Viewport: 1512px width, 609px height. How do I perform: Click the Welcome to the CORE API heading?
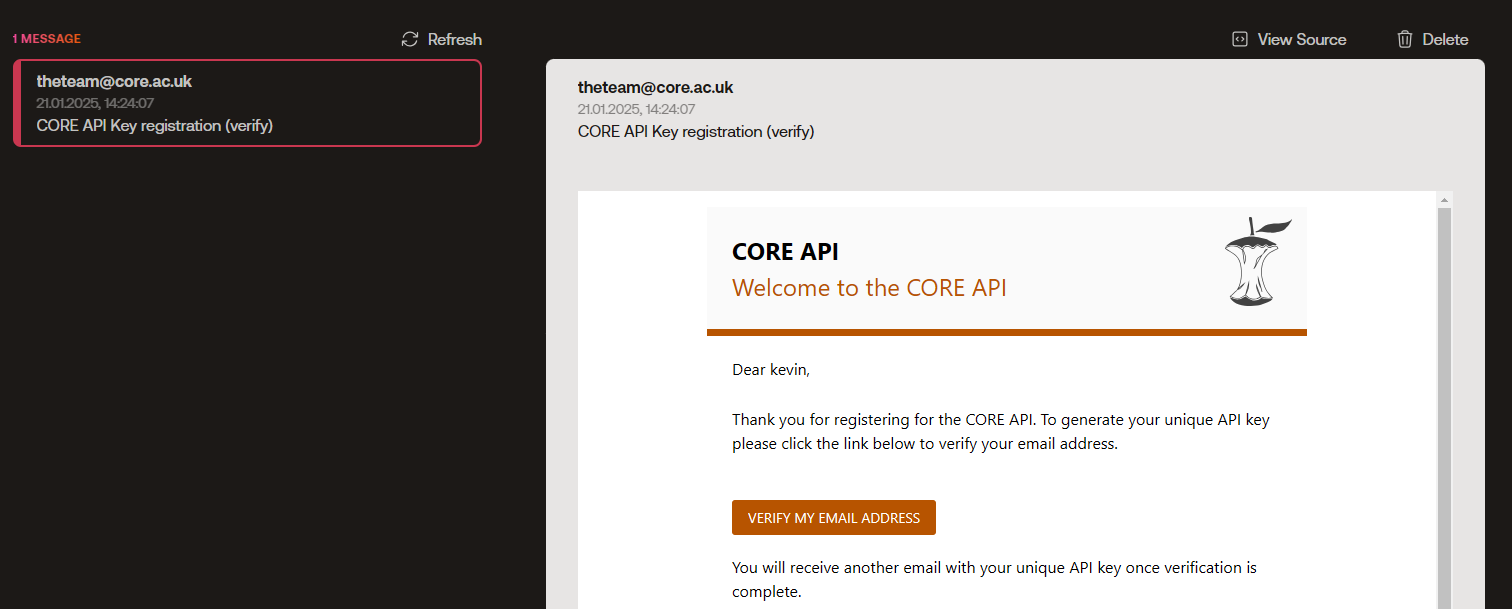[869, 288]
